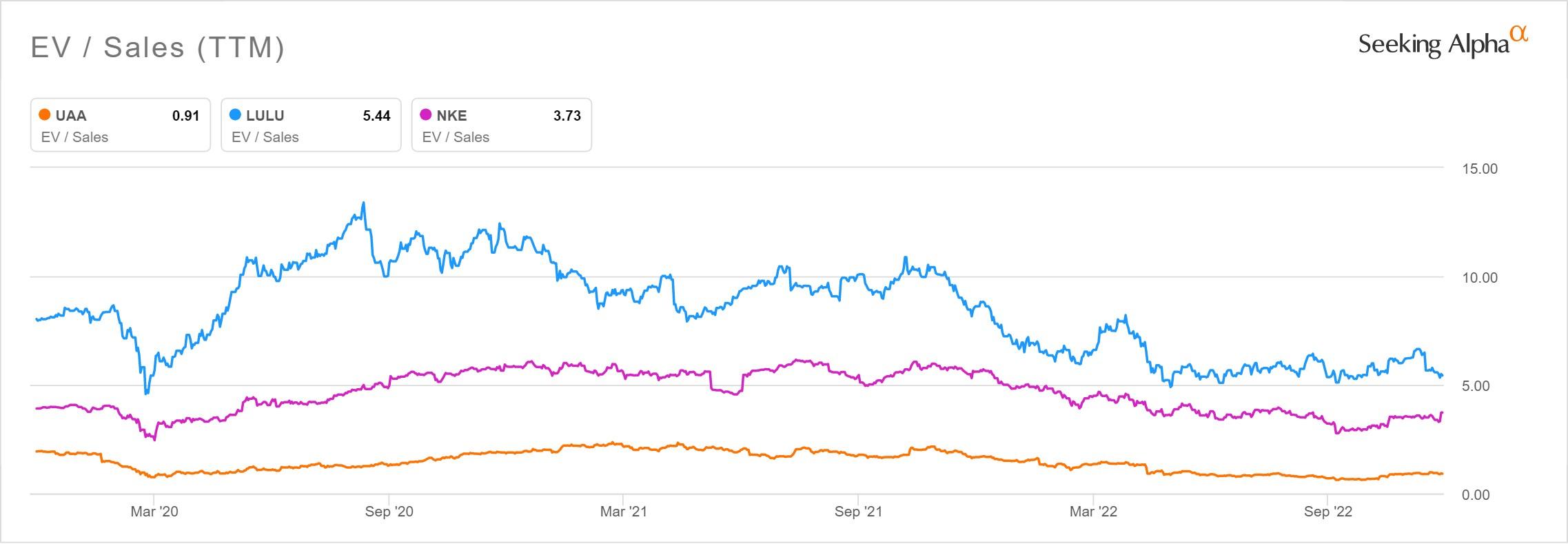
Task: Click the EV / Sales (TTM) chart title
Action: pos(158,48)
